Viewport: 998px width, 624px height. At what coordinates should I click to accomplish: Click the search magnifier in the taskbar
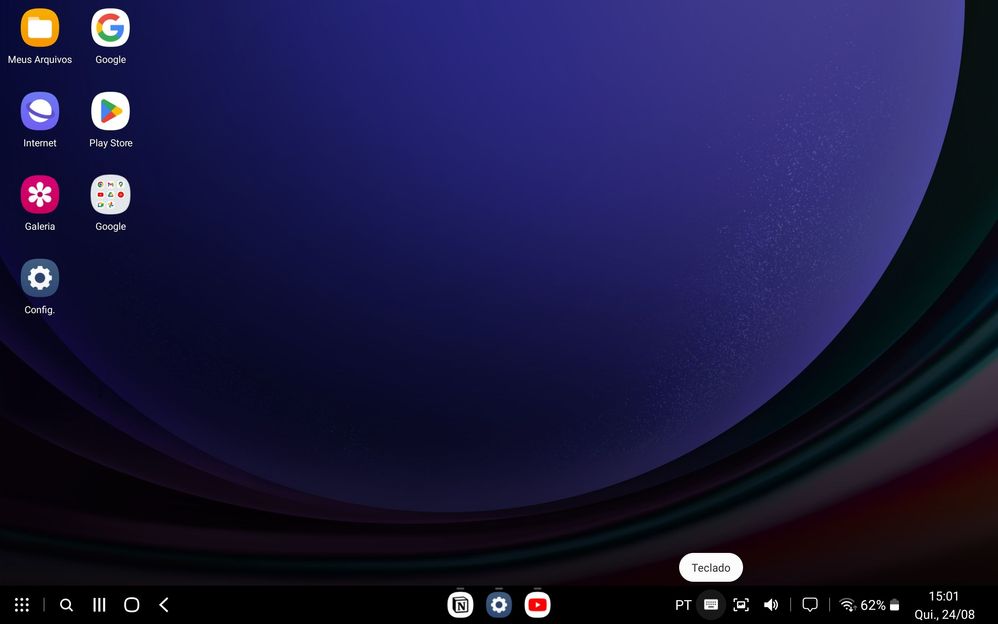click(66, 605)
